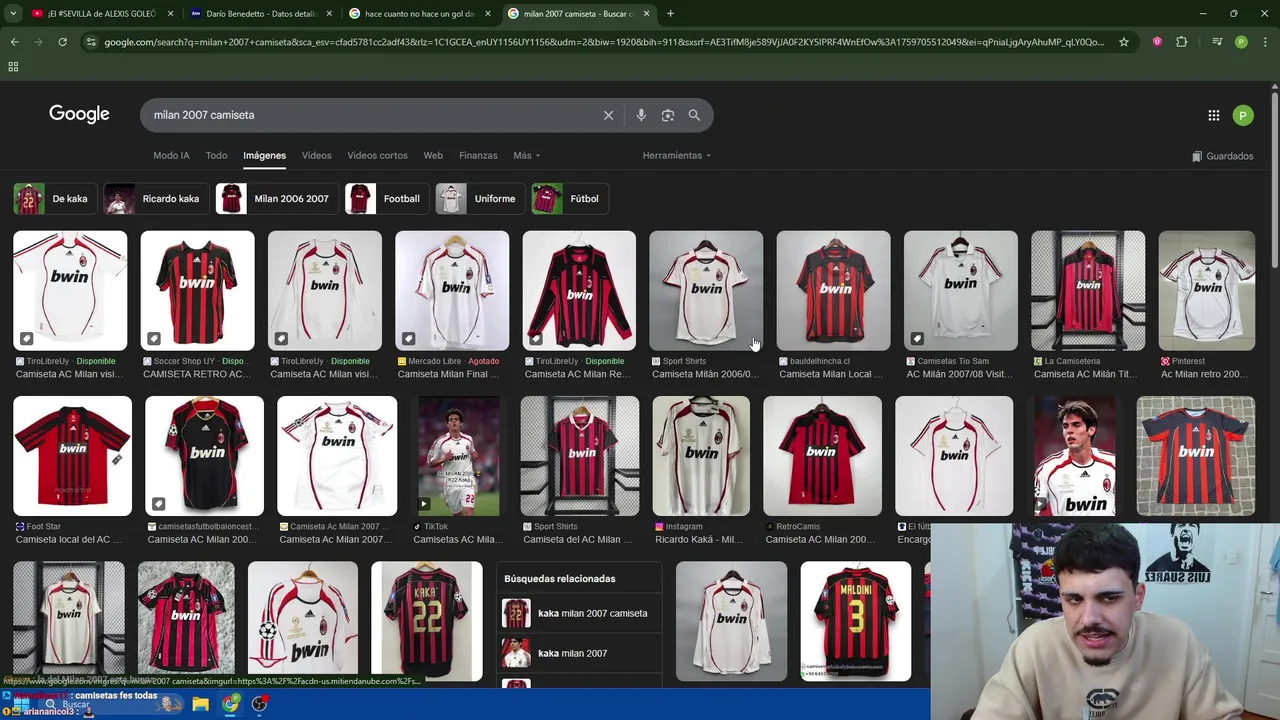This screenshot has height=720, width=1280.
Task: Open the Kaka 22 shirt back image
Action: coord(427,620)
